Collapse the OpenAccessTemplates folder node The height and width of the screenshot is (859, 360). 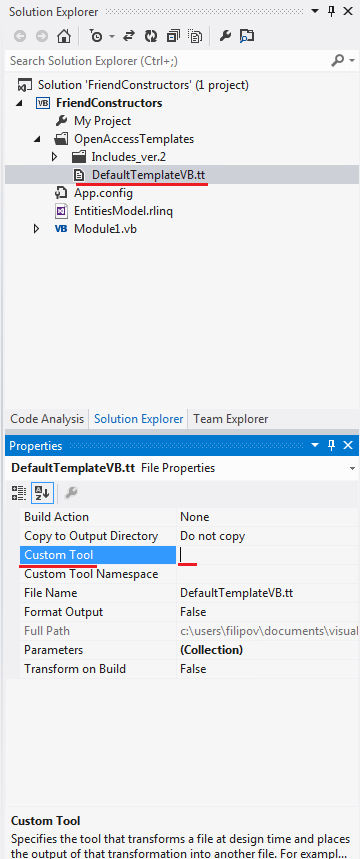click(x=37, y=139)
